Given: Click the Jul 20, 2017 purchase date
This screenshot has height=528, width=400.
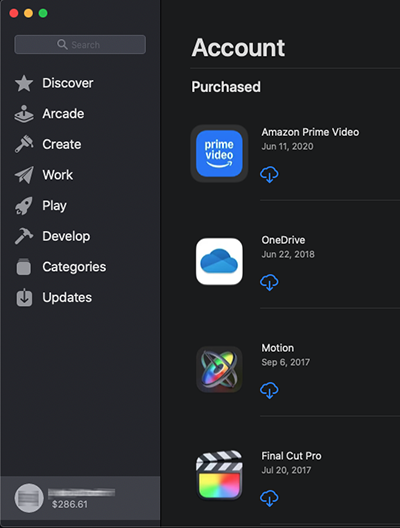Looking at the screenshot, I should 286,470.
